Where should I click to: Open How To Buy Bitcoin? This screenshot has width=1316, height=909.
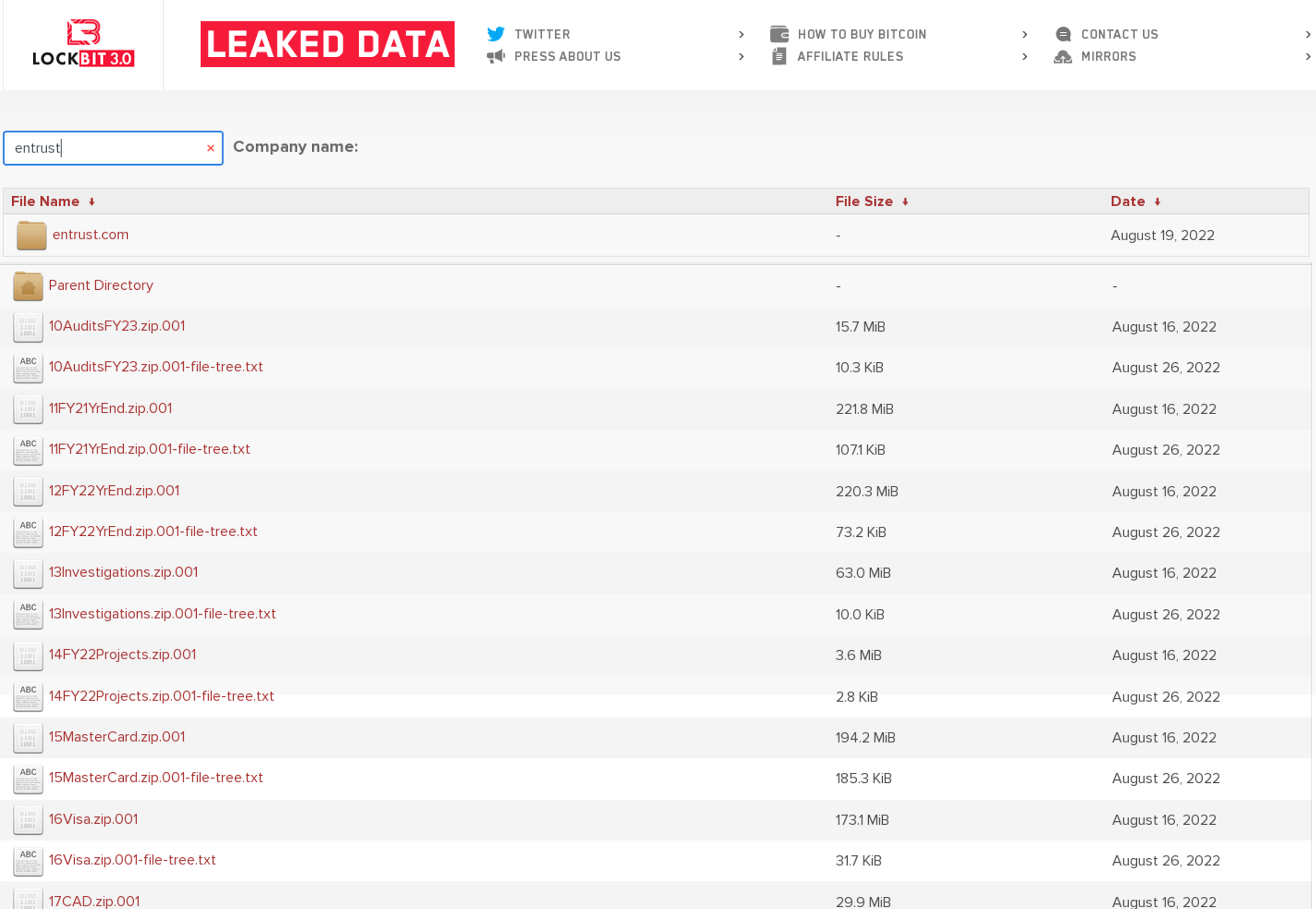click(x=862, y=34)
